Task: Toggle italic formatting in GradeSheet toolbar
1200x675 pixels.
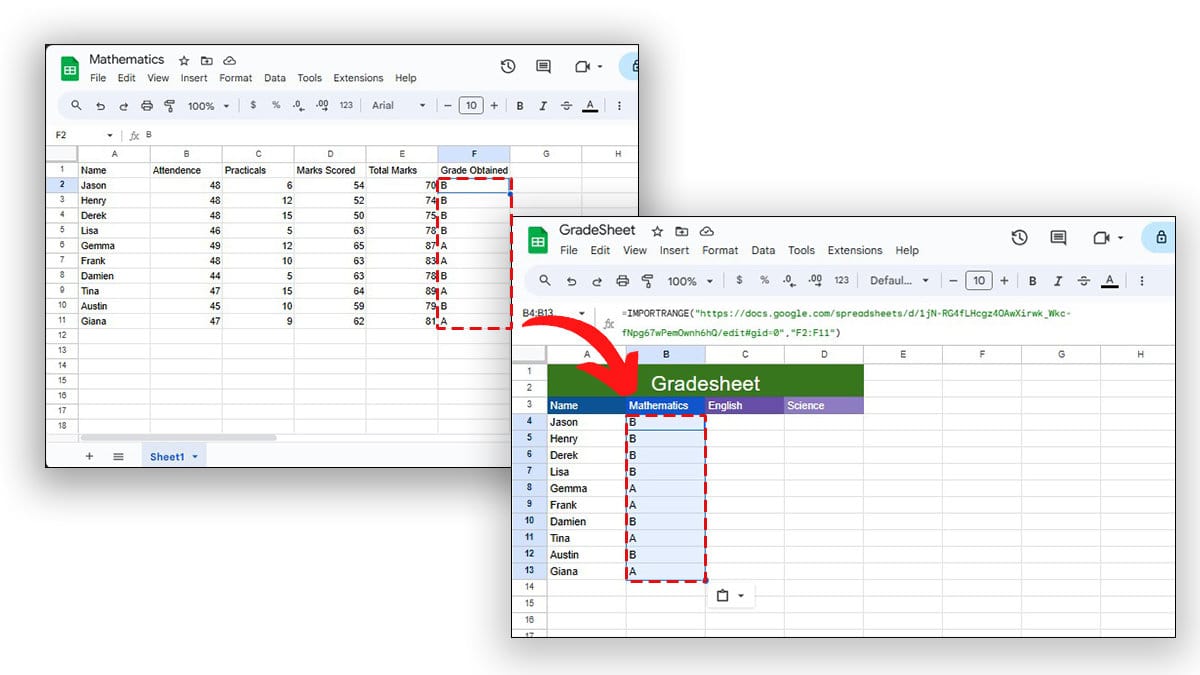Action: click(x=1058, y=281)
